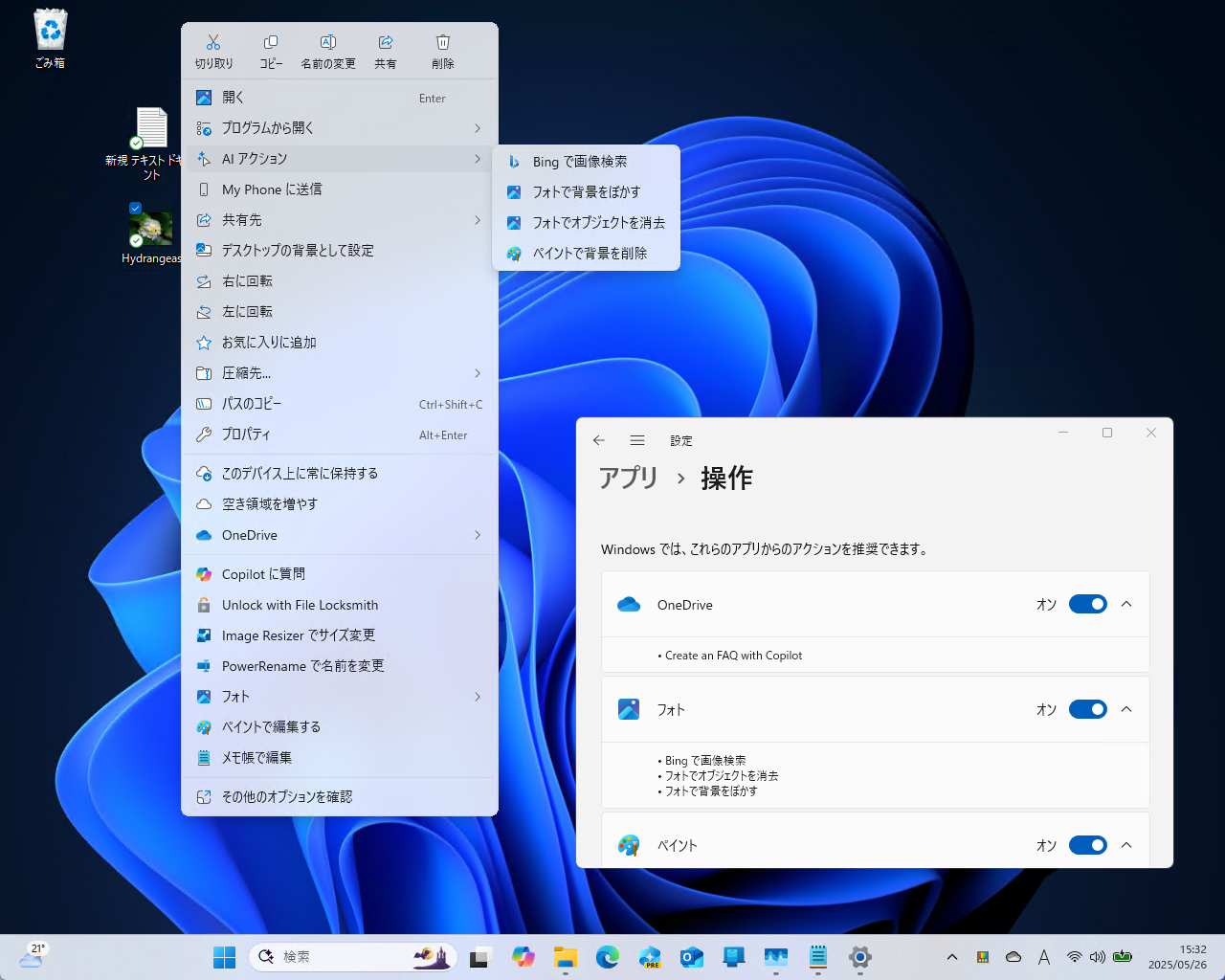
Task: Select Bing で画像検索 from AI アクション submenu
Action: click(x=579, y=161)
